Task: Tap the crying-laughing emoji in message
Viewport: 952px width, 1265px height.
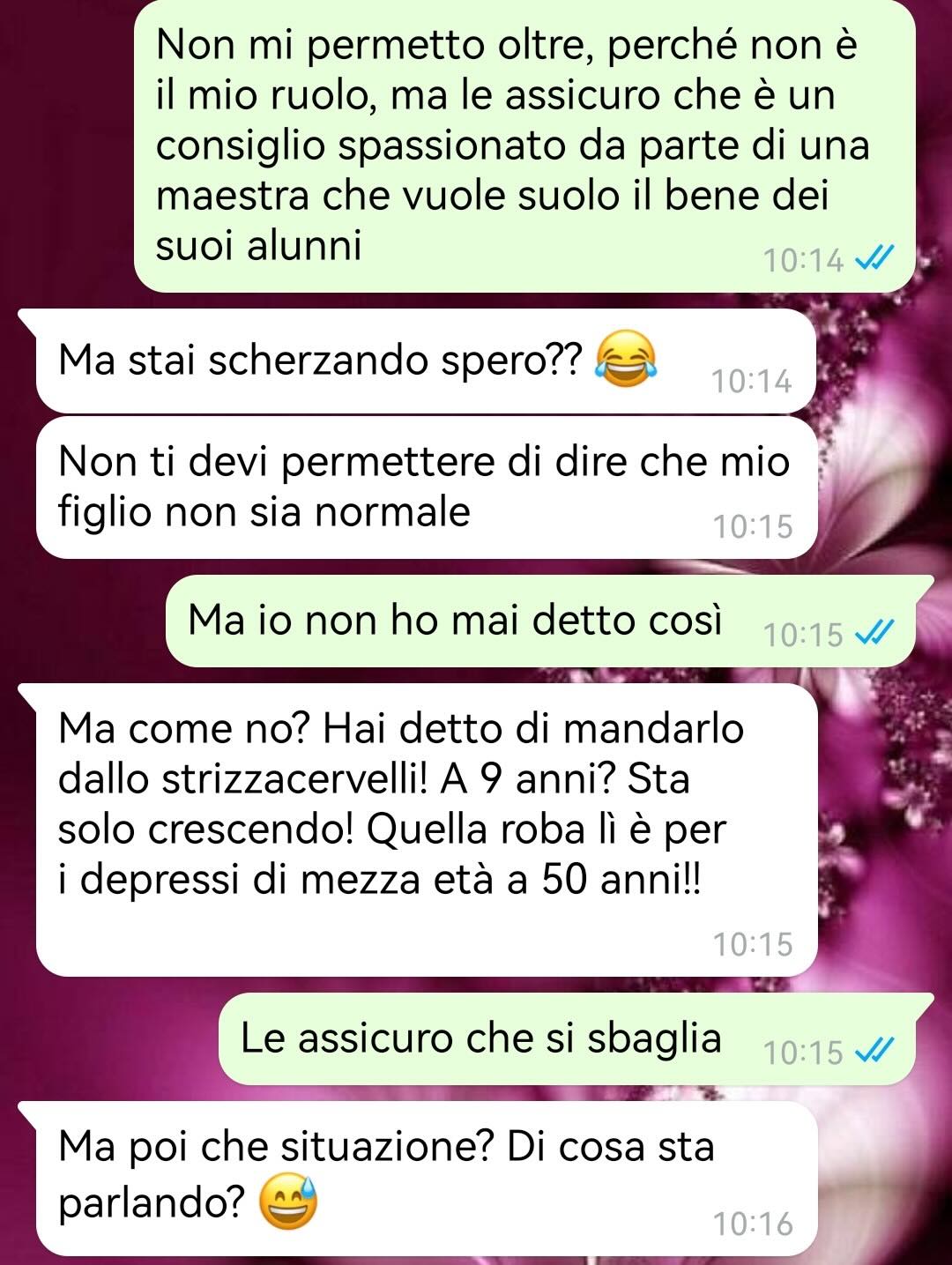Action: pyautogui.click(x=627, y=358)
